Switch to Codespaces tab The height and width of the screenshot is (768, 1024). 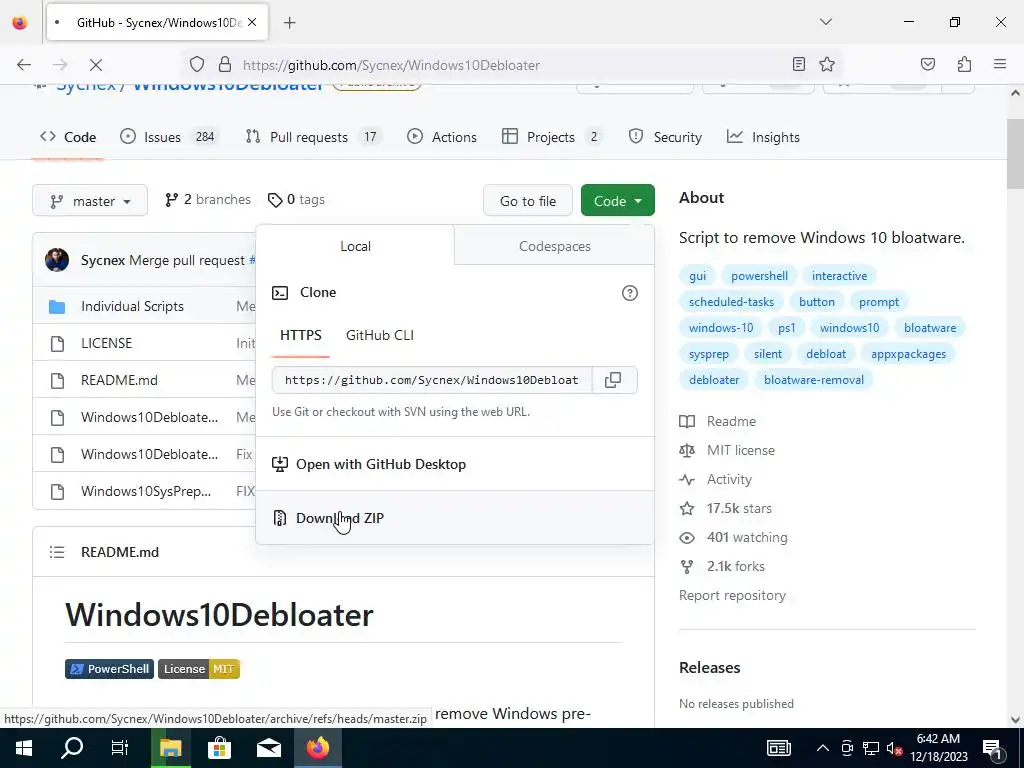554,246
